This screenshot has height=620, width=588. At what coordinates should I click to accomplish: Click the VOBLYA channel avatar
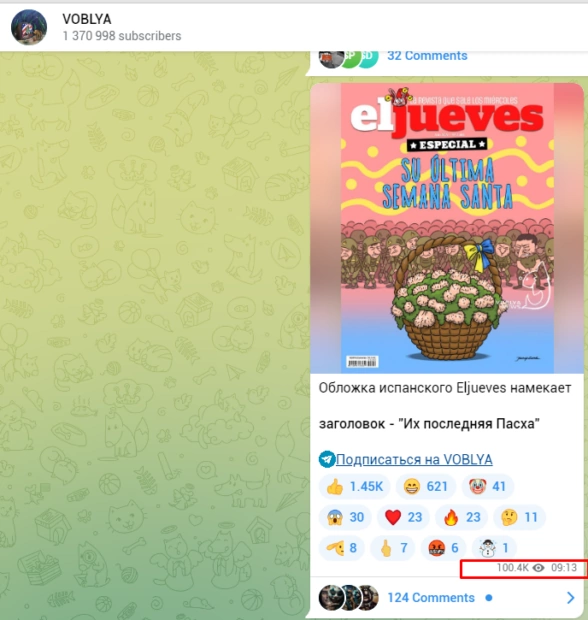29,27
